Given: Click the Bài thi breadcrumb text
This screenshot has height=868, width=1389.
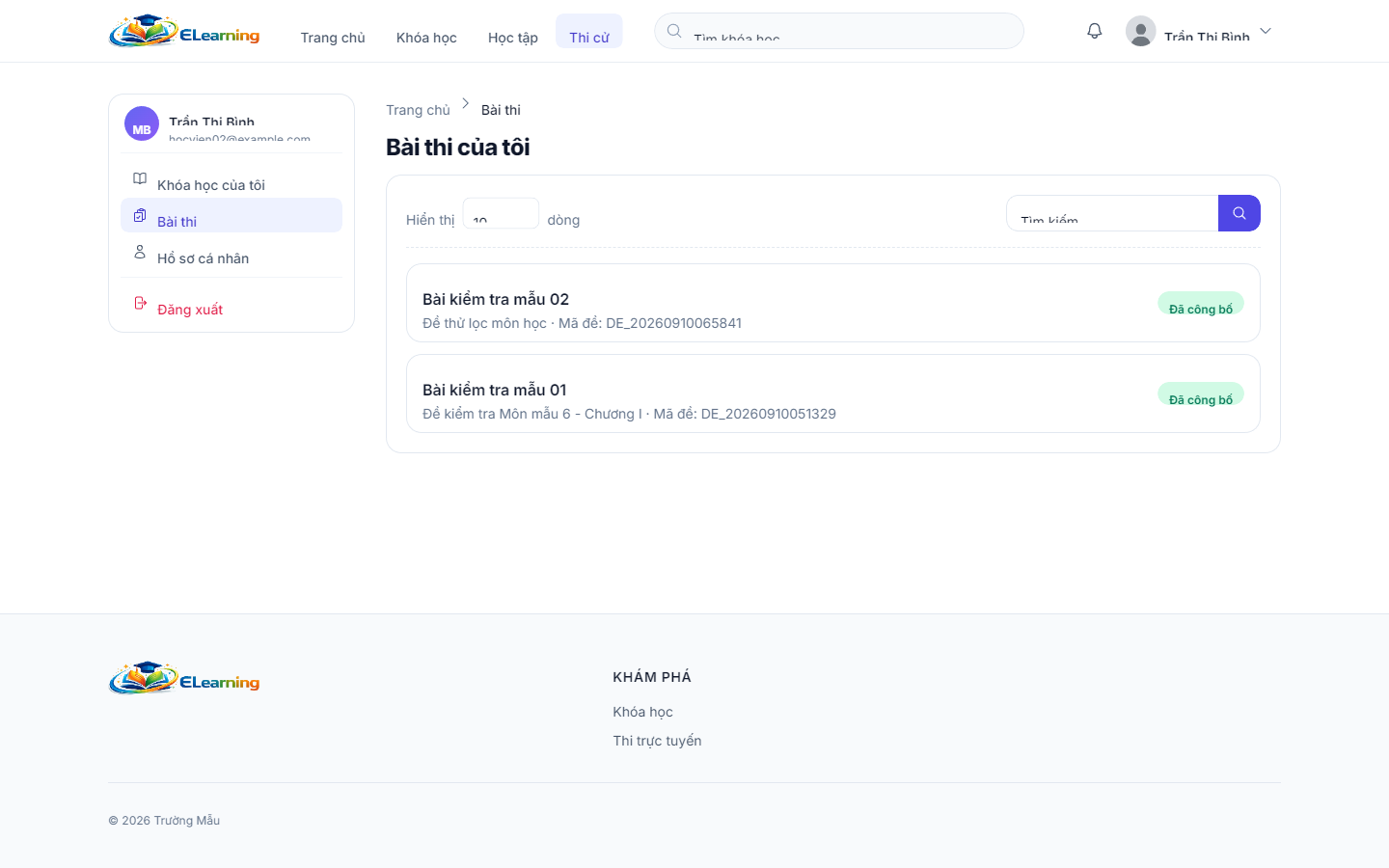Looking at the screenshot, I should (x=501, y=110).
